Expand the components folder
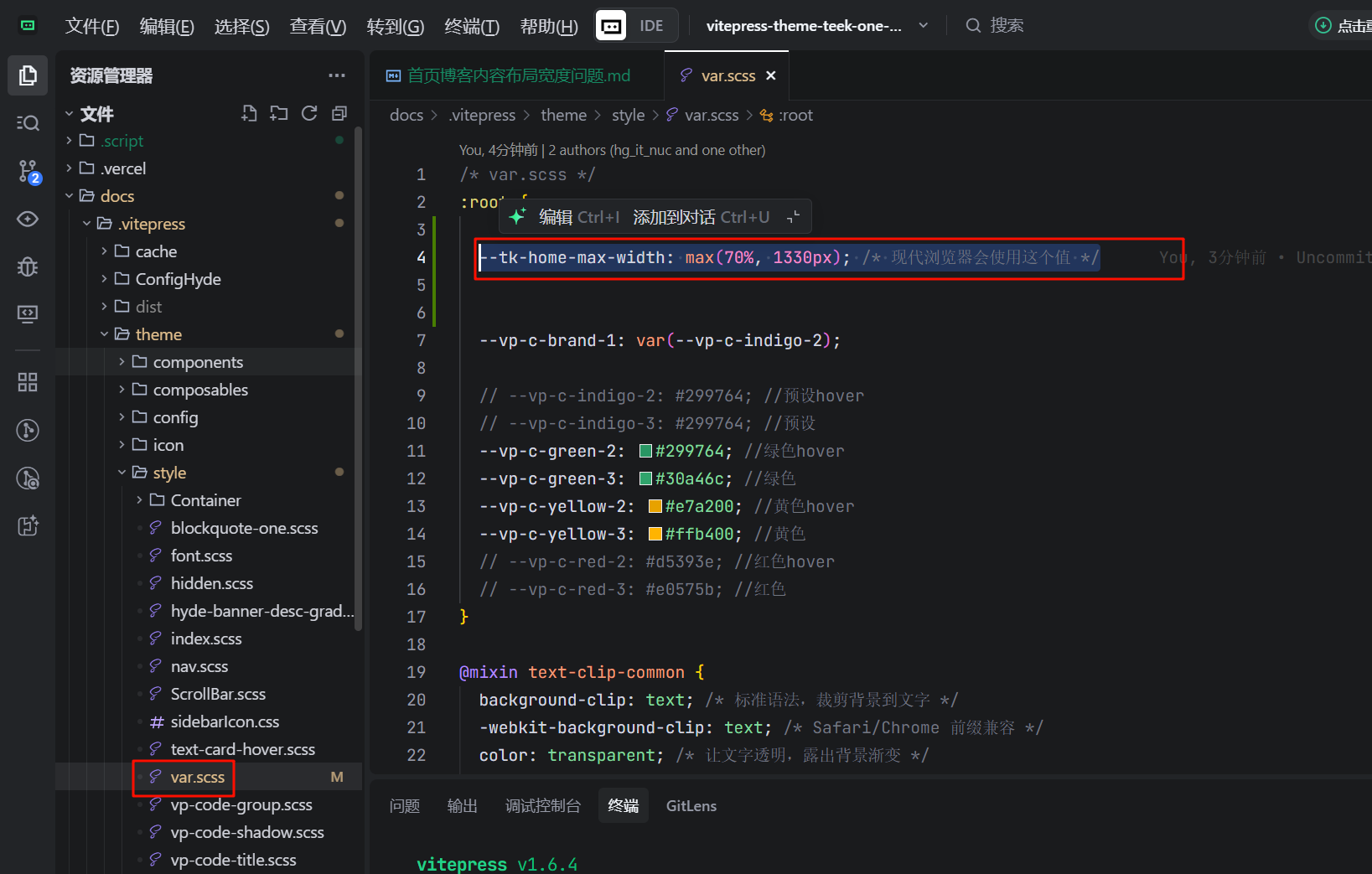The height and width of the screenshot is (874, 1372). point(122,362)
